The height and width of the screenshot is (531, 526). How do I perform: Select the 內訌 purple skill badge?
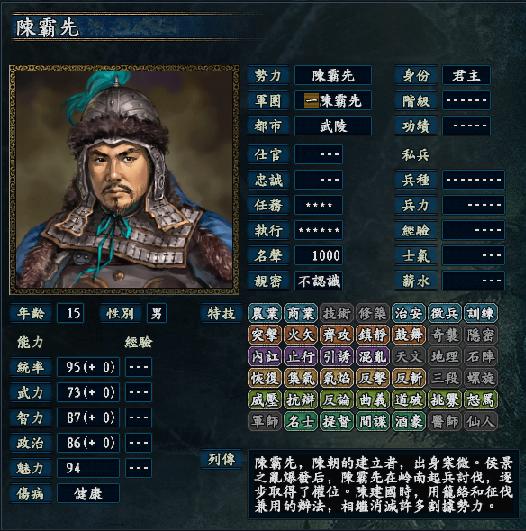(265, 357)
